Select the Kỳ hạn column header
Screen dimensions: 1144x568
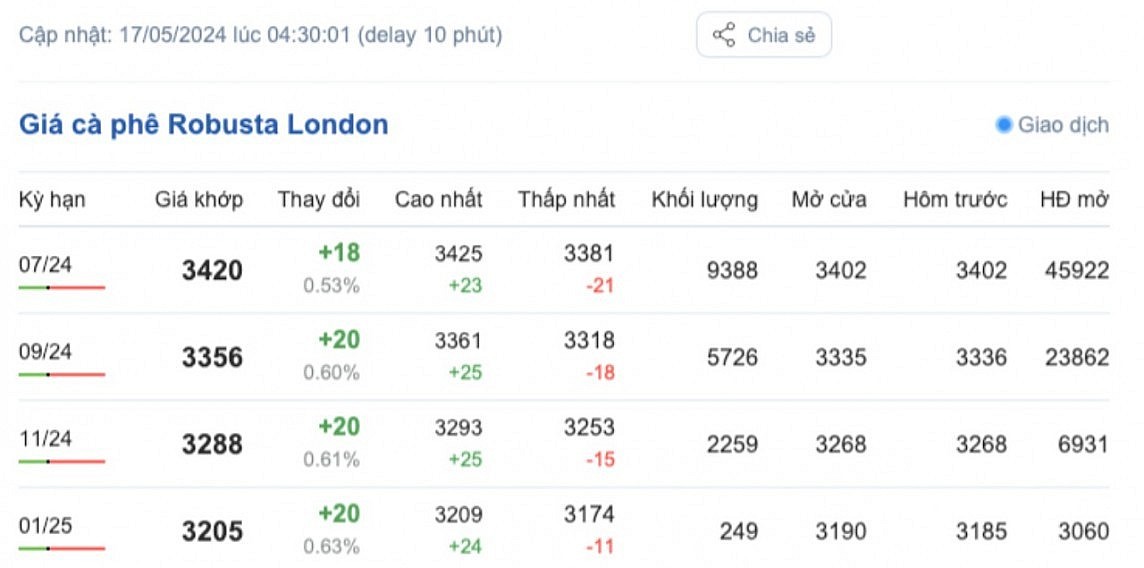point(52,199)
